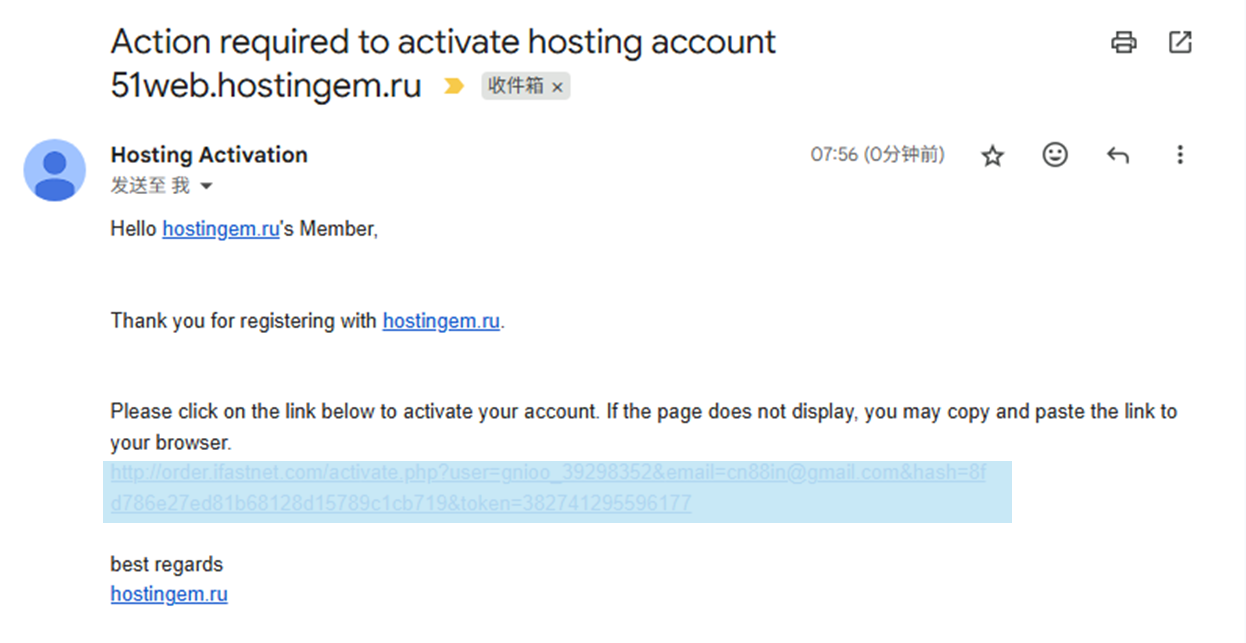Expand recipient details dropdown arrow
The image size is (1246, 643).
[x=207, y=186]
